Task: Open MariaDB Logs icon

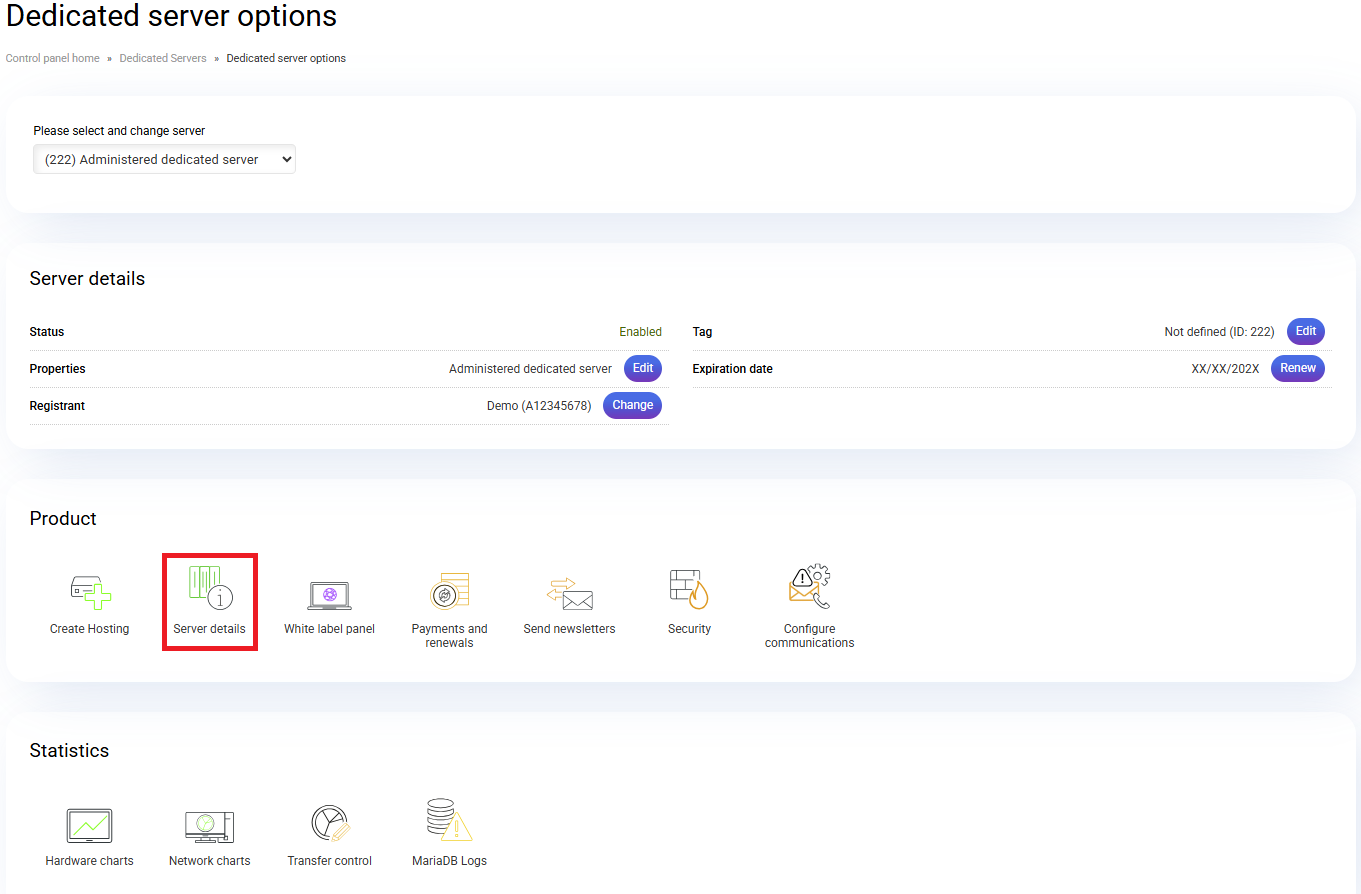Action: tap(449, 822)
